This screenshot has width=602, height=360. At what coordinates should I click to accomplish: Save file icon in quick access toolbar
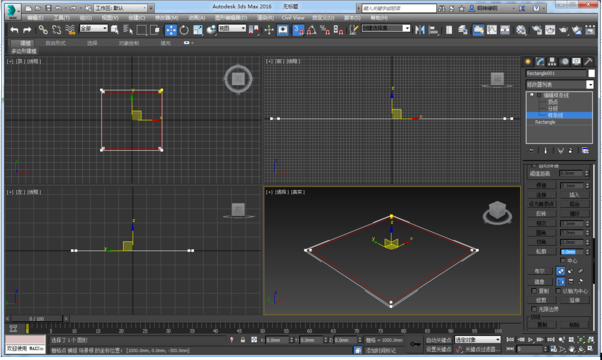click(48, 8)
